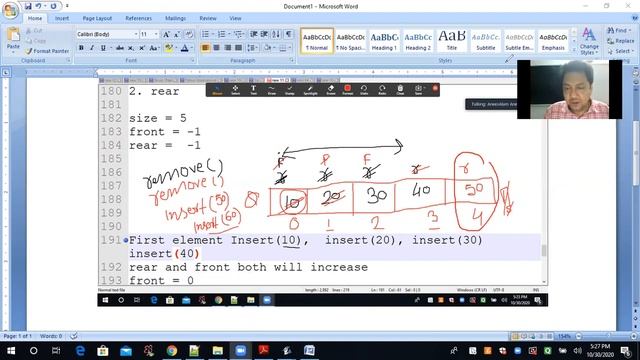Open font color dropdown arrow
640x360 pixels.
(x=192, y=48)
